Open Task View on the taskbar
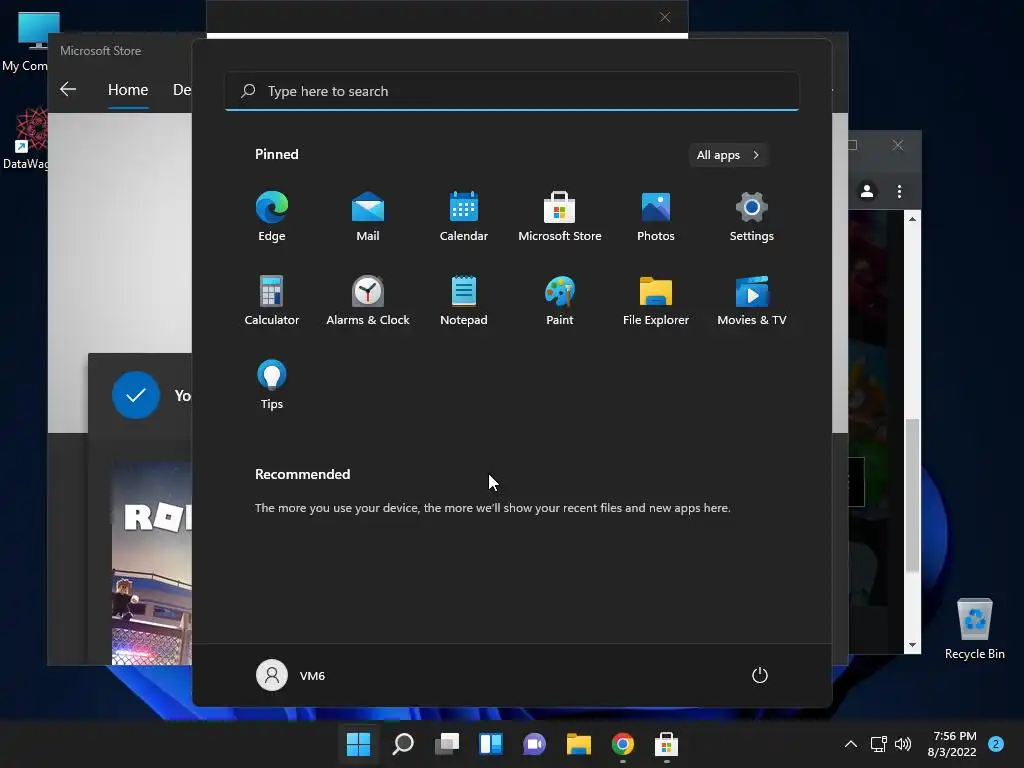This screenshot has width=1024, height=768. [x=447, y=744]
